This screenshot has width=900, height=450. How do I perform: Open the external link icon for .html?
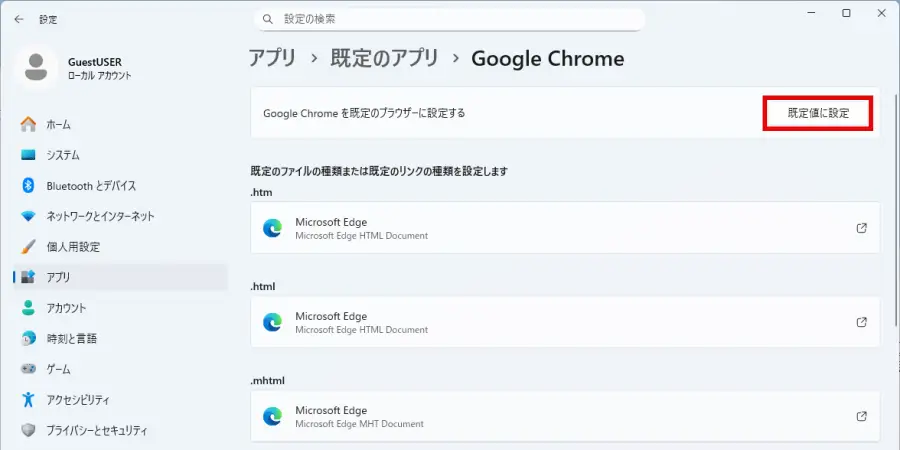[862, 322]
